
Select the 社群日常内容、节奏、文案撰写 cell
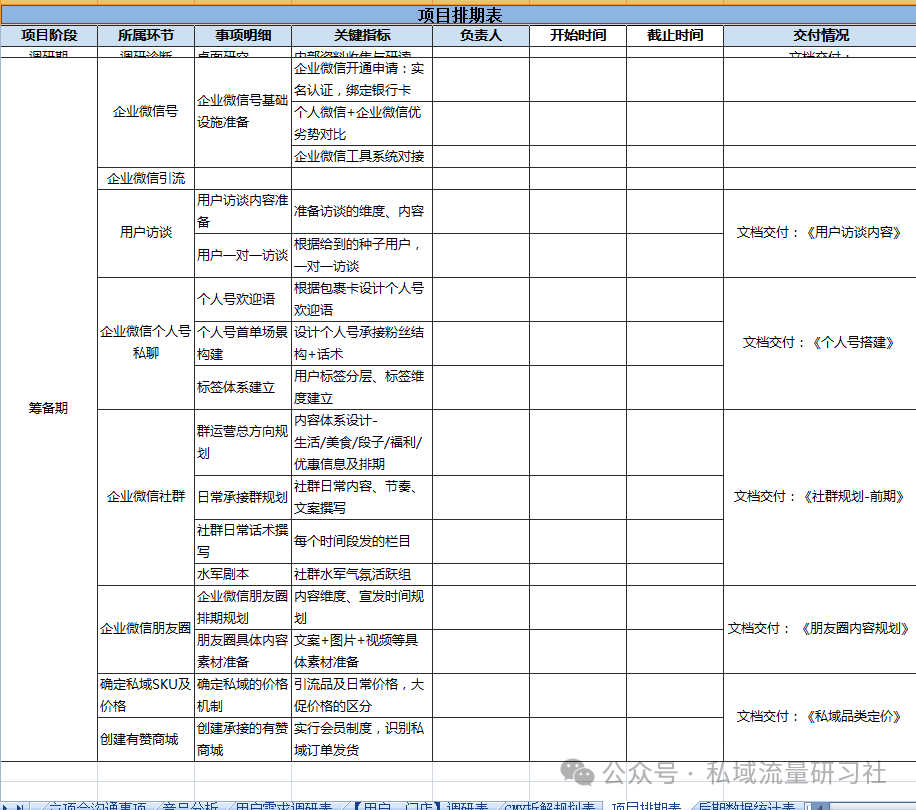[x=362, y=498]
